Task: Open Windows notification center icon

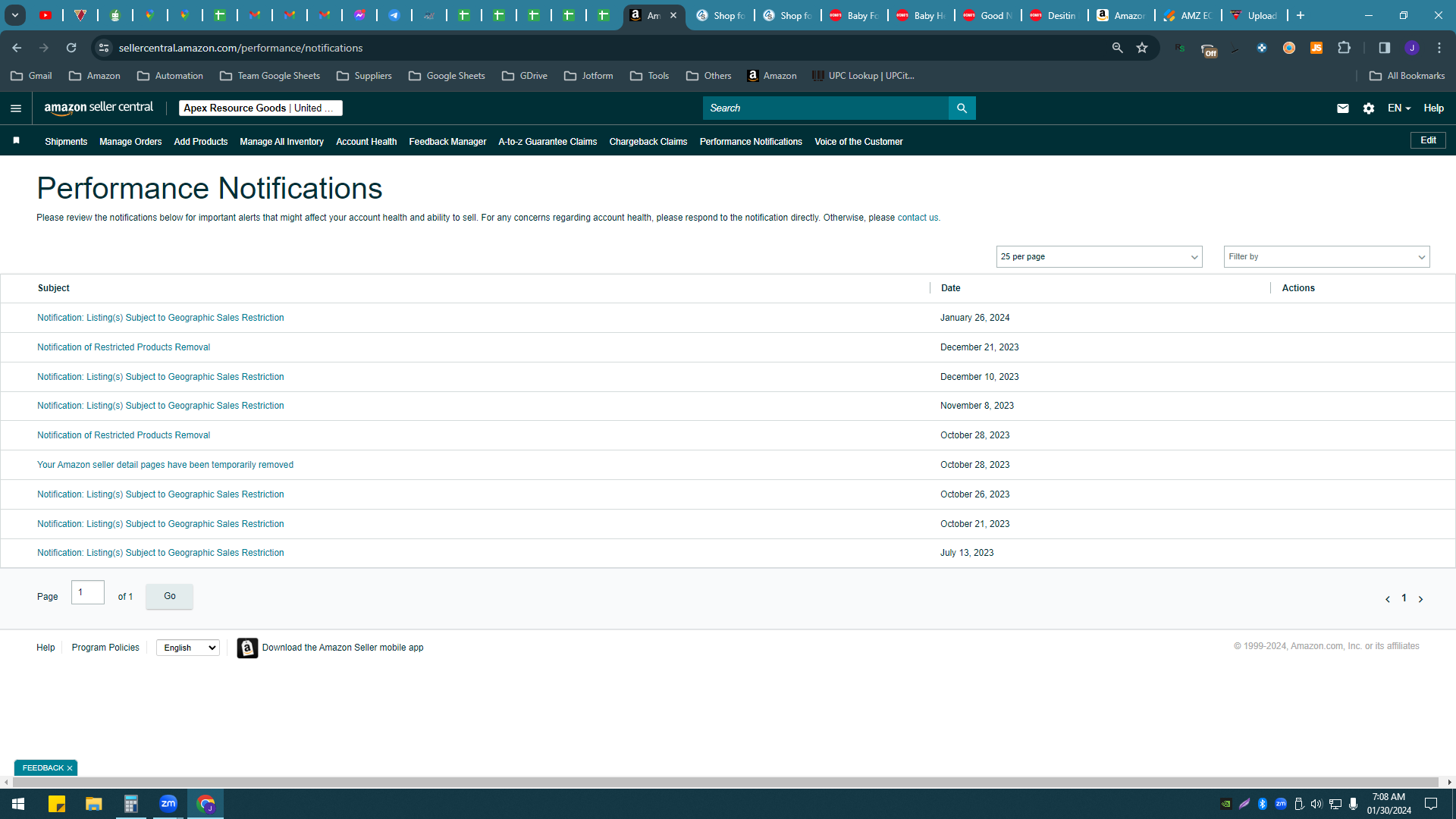Action: 1431,804
